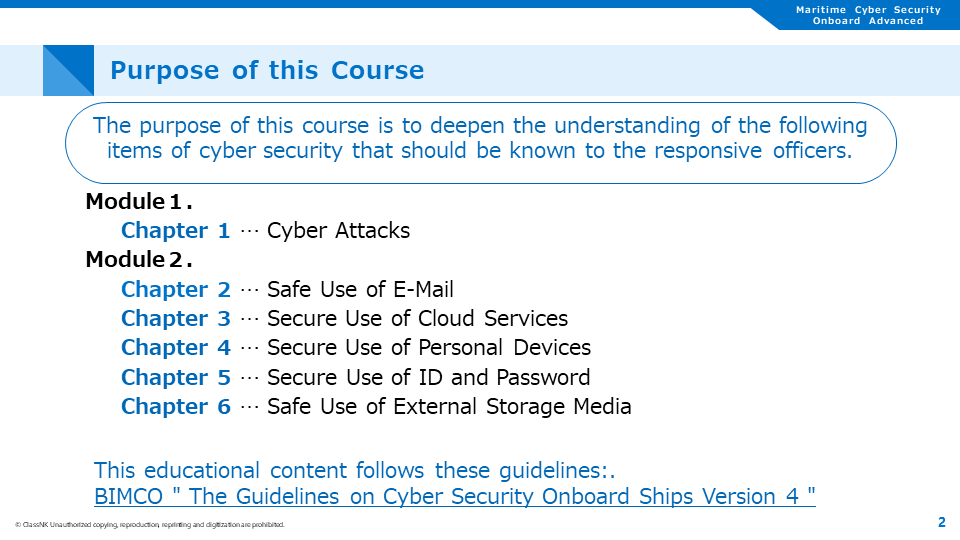Click the Maritime Cyber Security header banner
The width and height of the screenshot is (960, 540).
pyautogui.click(x=868, y=15)
